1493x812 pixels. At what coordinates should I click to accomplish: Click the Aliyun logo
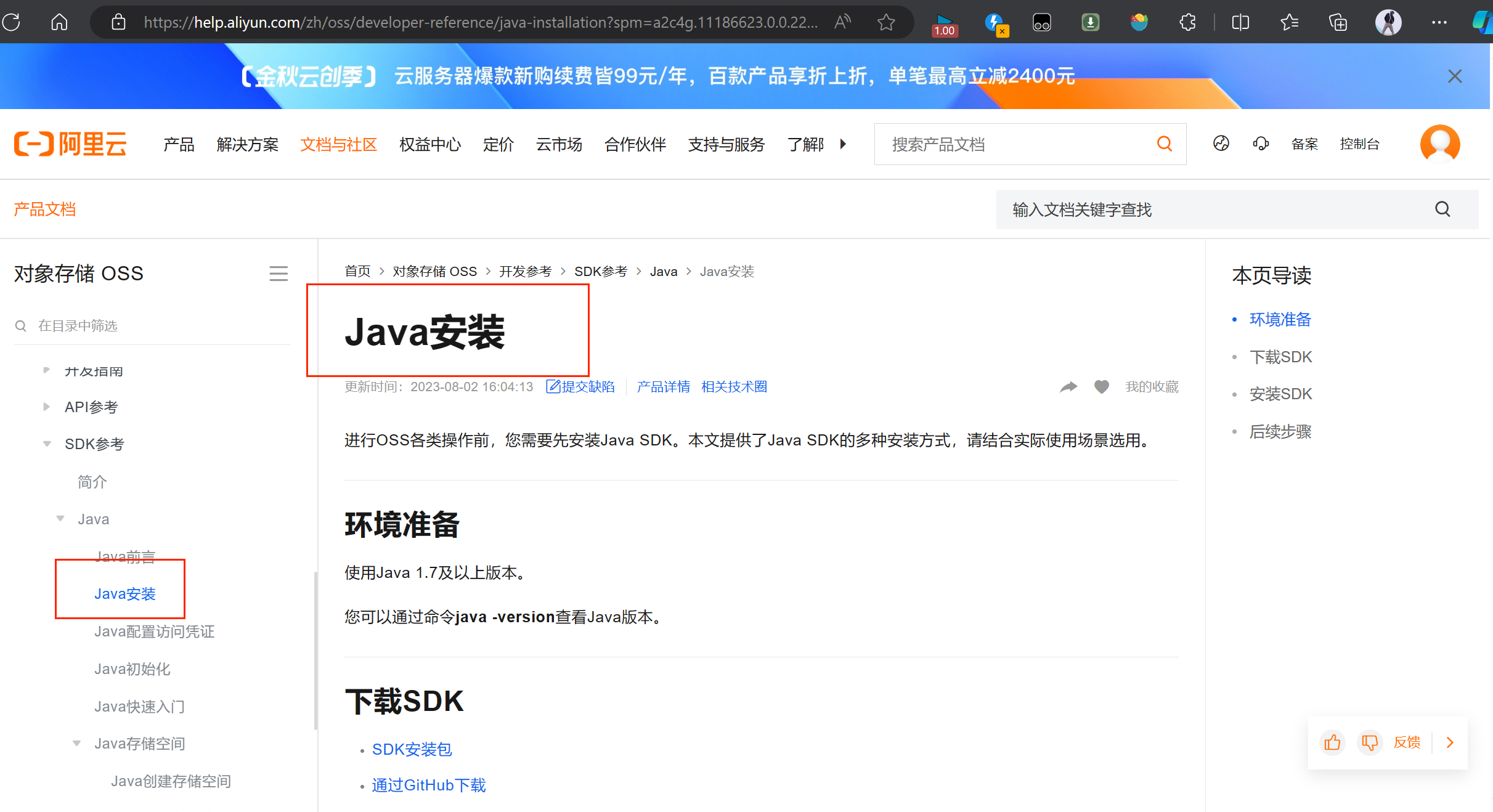coord(70,144)
